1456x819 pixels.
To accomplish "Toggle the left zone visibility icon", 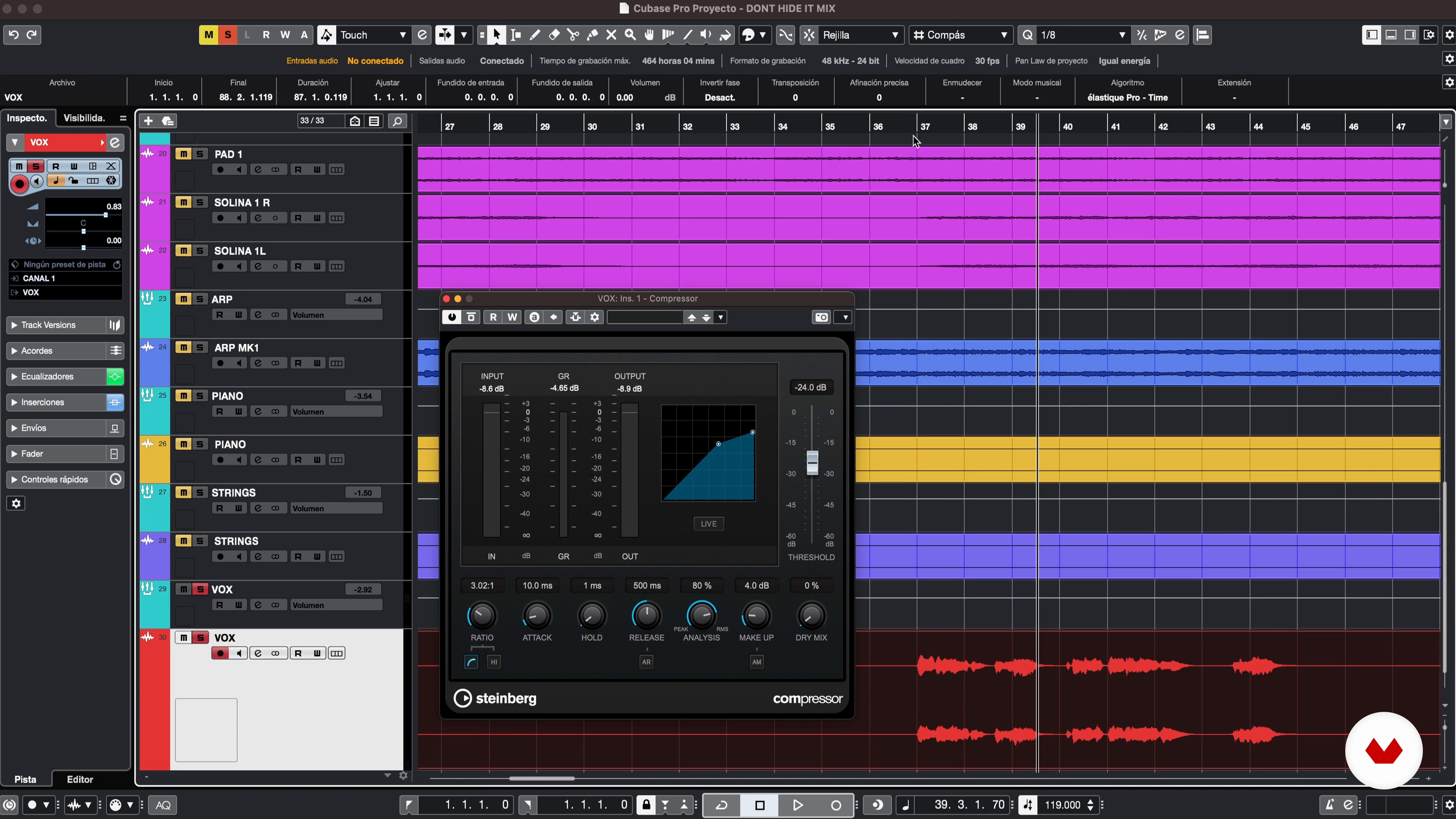I will coord(1372,35).
